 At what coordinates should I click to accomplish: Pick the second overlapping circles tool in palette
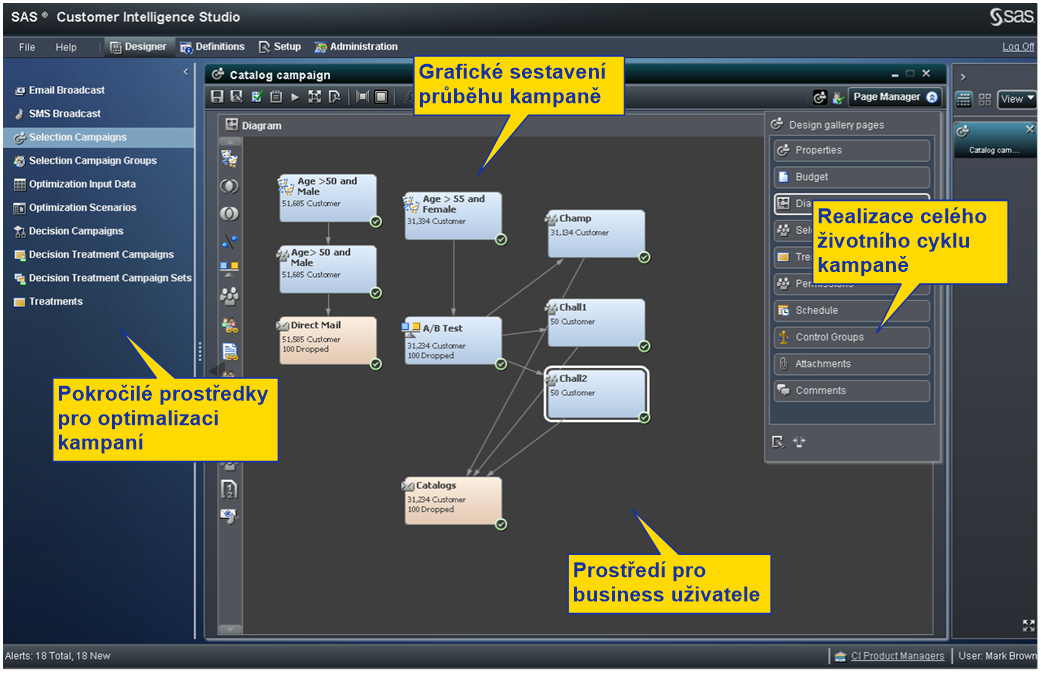[230, 214]
